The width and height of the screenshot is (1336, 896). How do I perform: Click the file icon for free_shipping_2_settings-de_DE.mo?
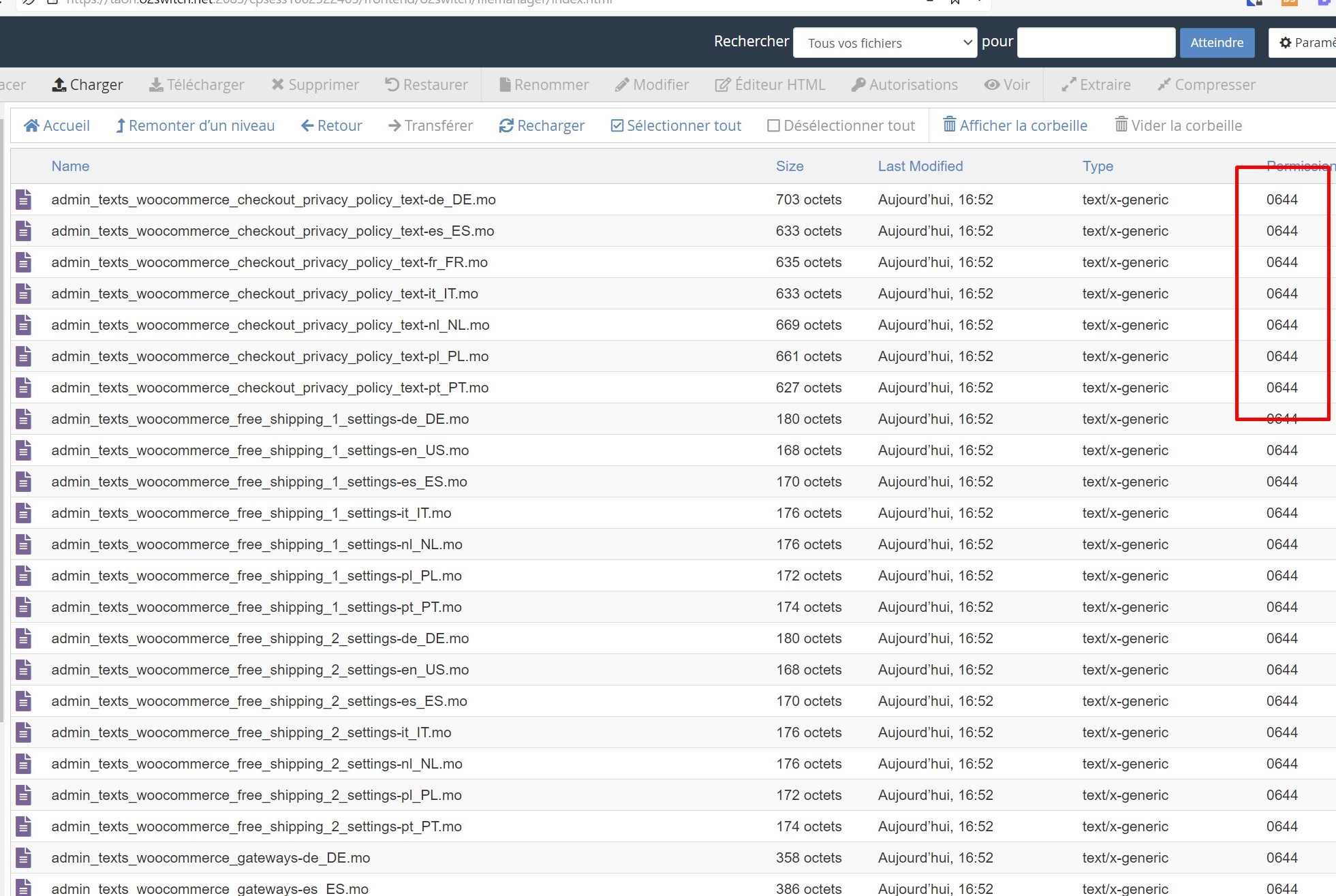point(24,638)
